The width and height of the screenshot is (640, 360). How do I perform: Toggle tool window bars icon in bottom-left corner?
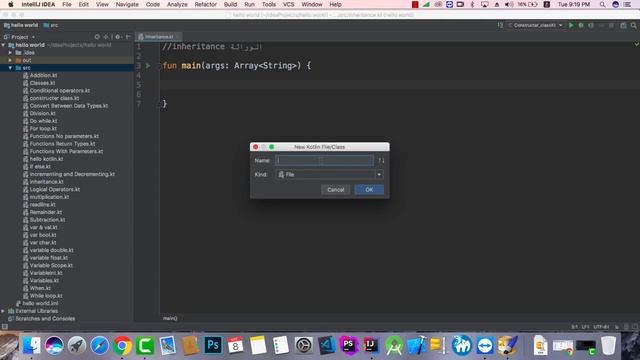click(x=5, y=327)
